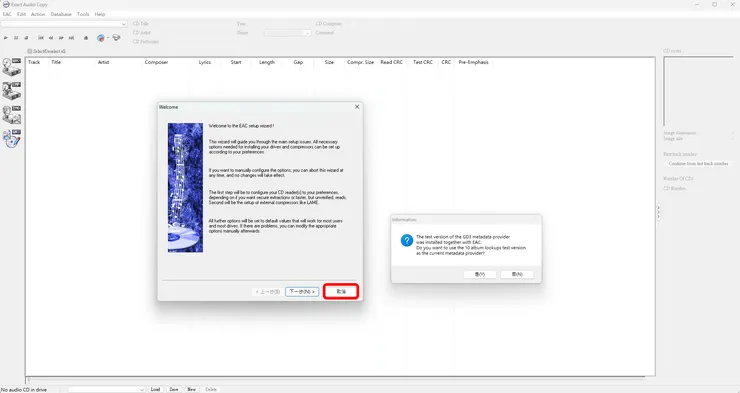Click the play button in the toolbar

tap(6, 38)
